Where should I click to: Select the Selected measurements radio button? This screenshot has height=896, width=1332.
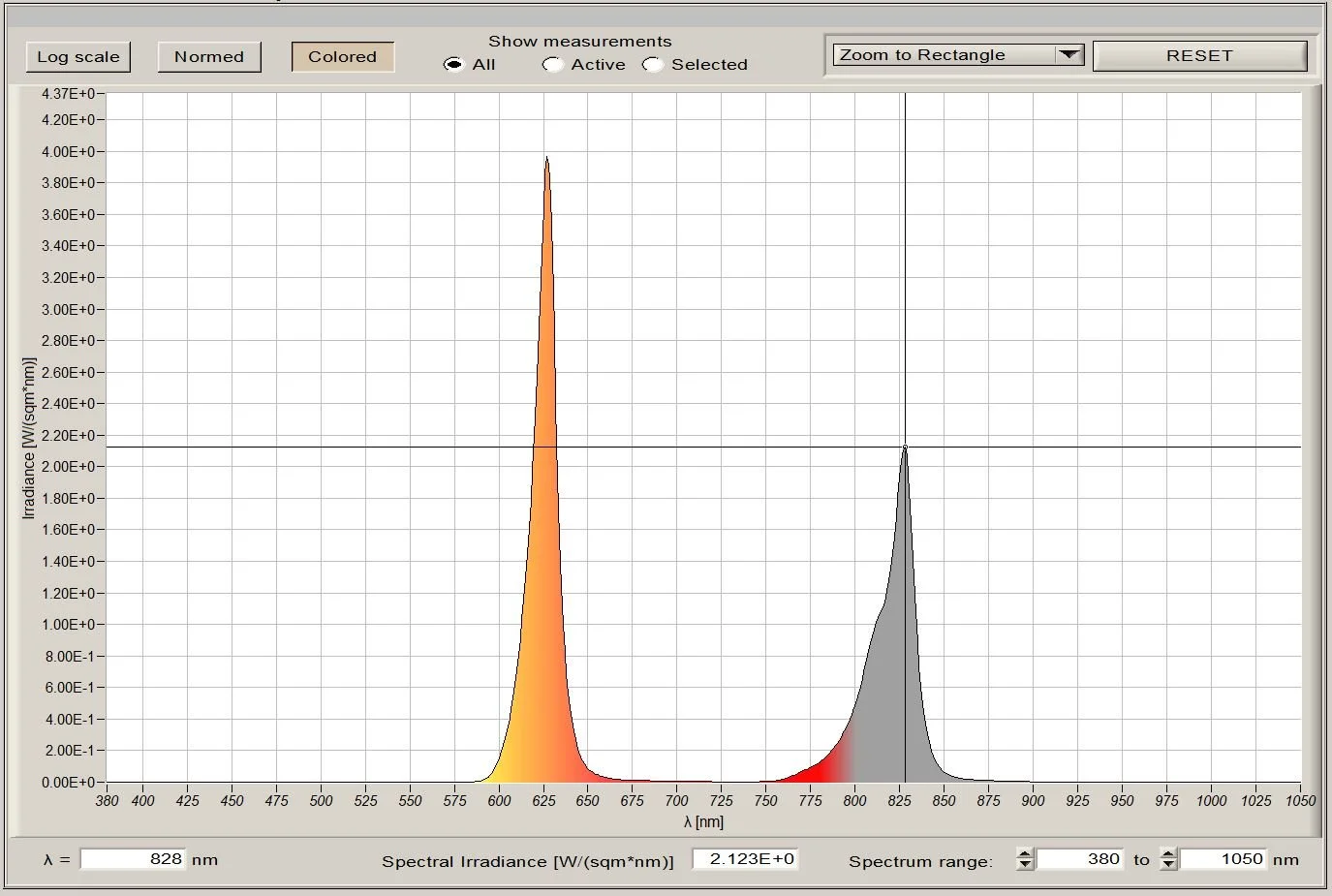(x=653, y=65)
